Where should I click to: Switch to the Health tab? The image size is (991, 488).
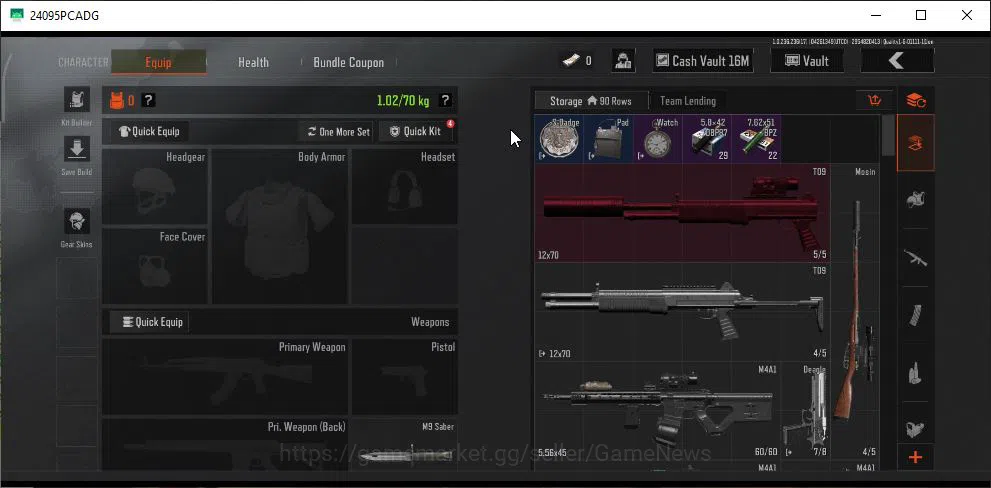click(253, 62)
